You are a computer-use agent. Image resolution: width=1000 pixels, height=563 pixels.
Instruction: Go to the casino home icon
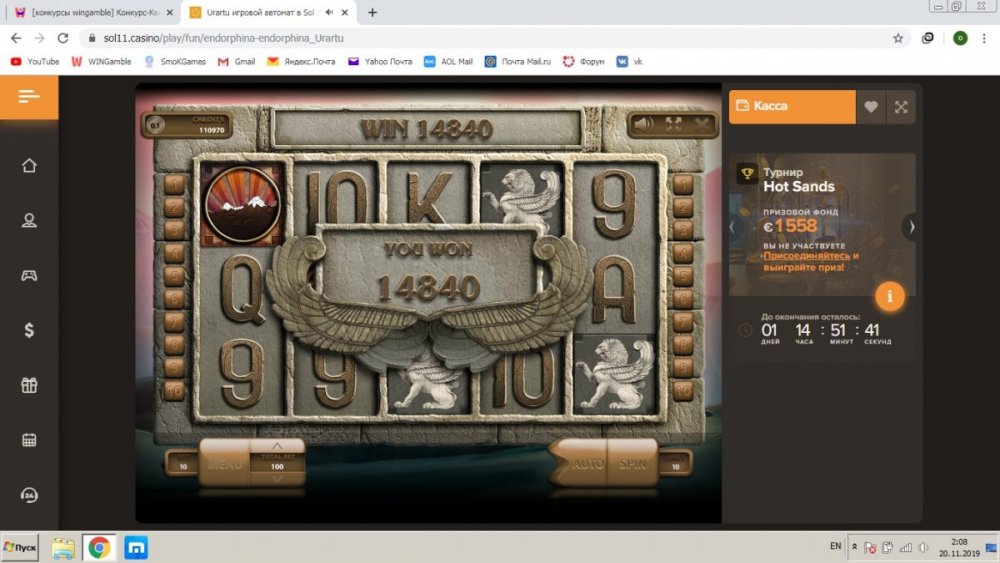click(29, 166)
